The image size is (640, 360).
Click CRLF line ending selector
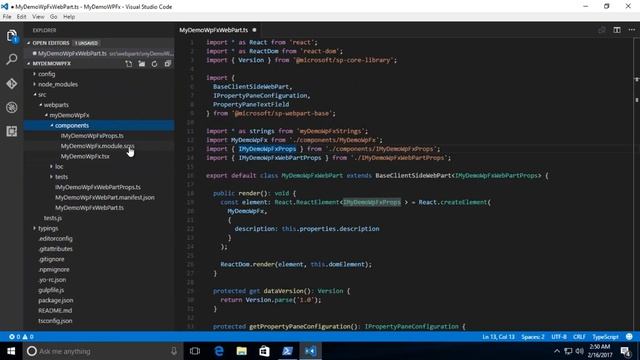579,337
